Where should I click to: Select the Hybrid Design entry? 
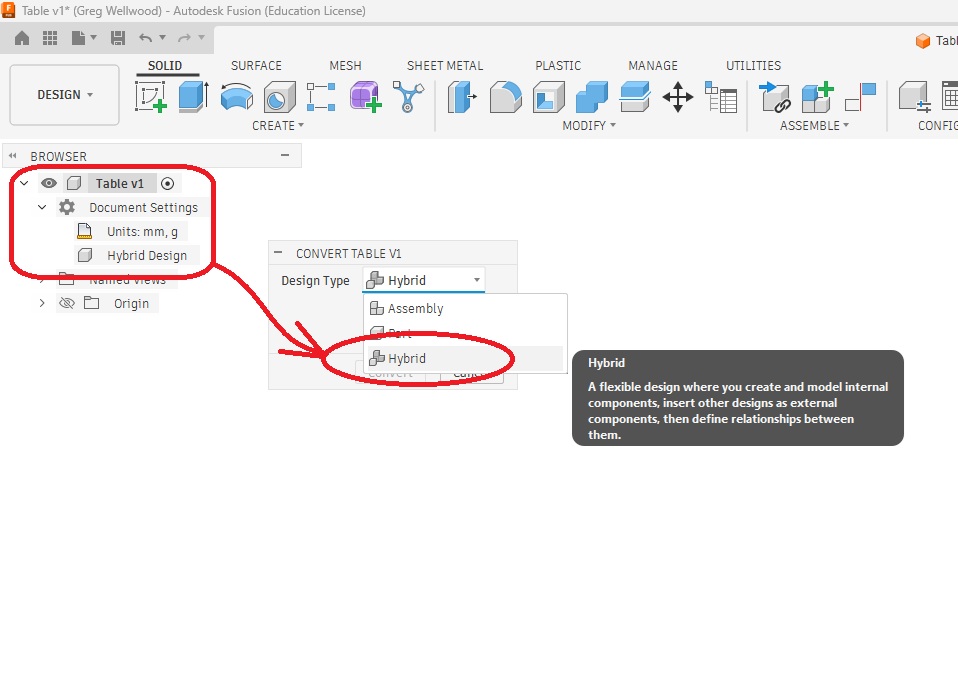pyautogui.click(x=147, y=255)
